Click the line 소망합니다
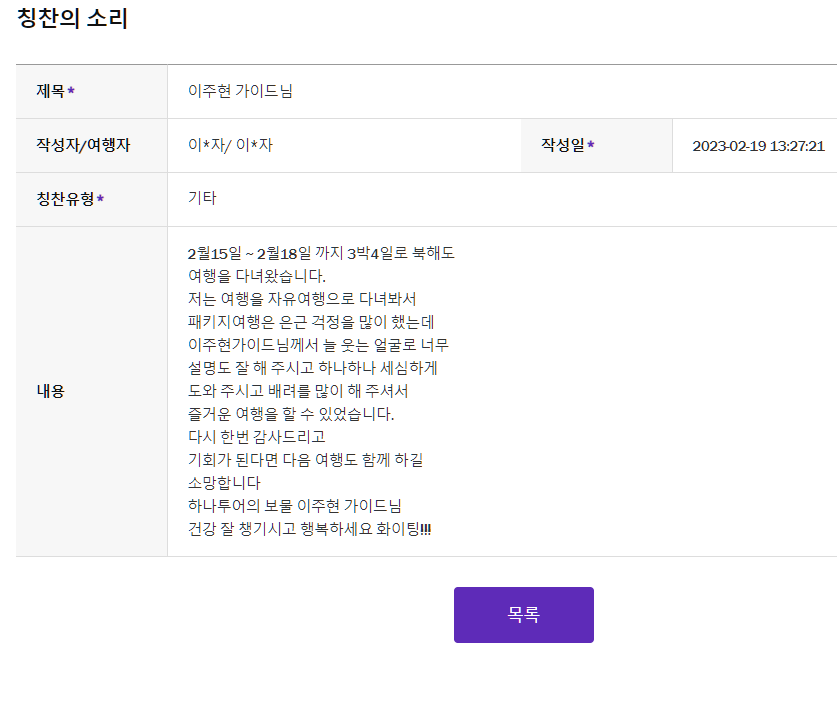 pyautogui.click(x=224, y=483)
